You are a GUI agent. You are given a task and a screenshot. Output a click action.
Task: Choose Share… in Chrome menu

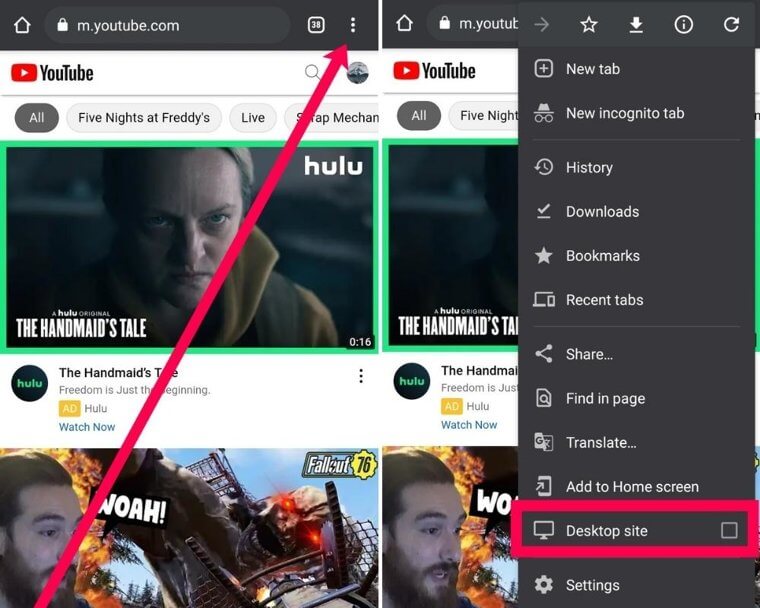[636, 354]
